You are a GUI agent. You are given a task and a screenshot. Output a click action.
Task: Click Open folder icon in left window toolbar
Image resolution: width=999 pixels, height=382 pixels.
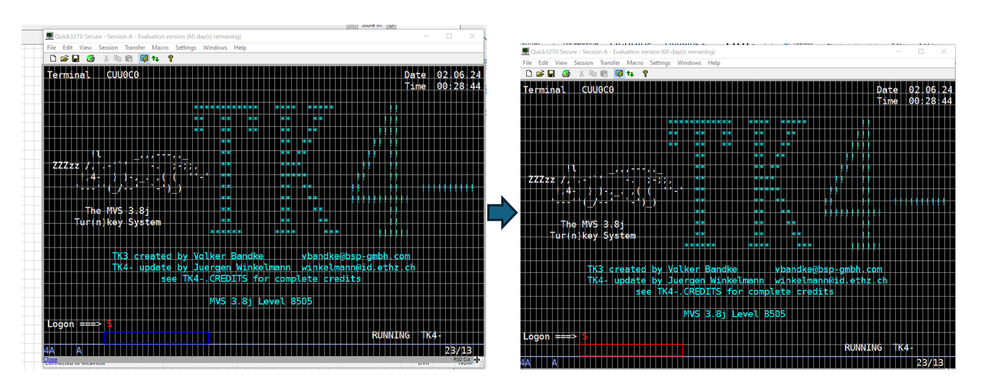(x=64, y=59)
